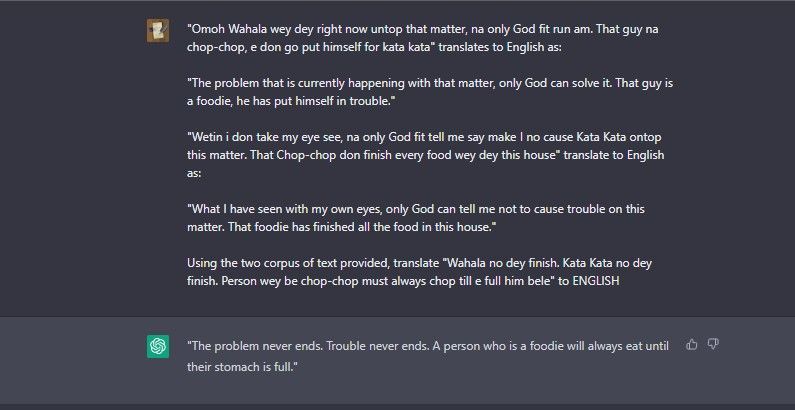Image resolution: width=795 pixels, height=410 pixels.
Task: Click the user profile avatar
Action: coord(157,30)
